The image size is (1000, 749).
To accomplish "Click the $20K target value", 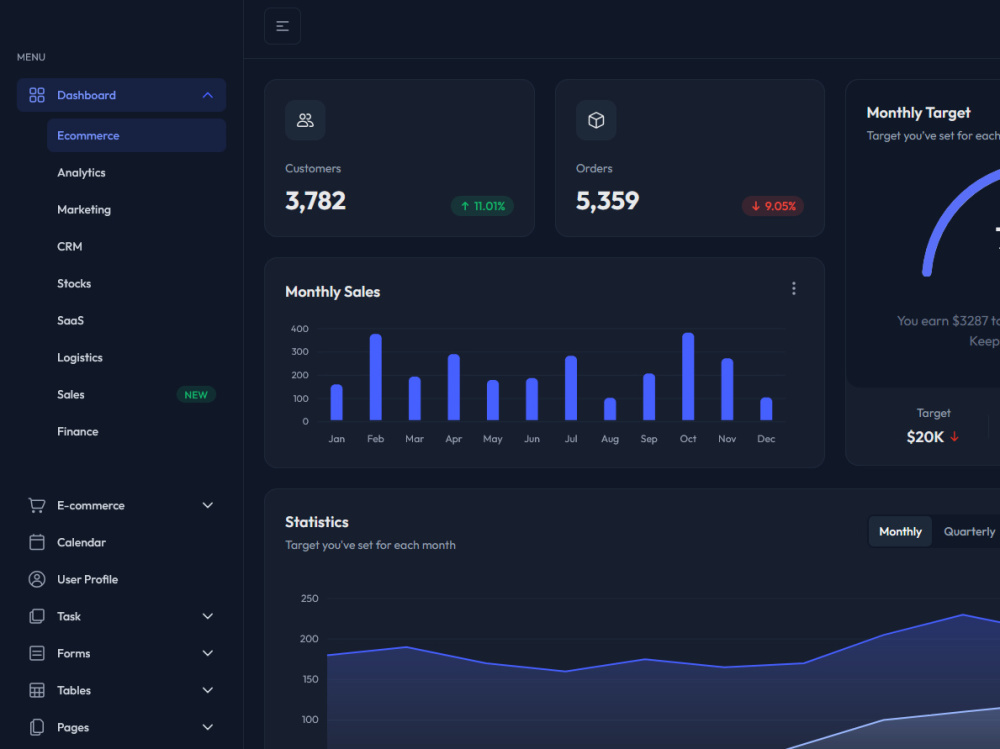I will tap(925, 437).
